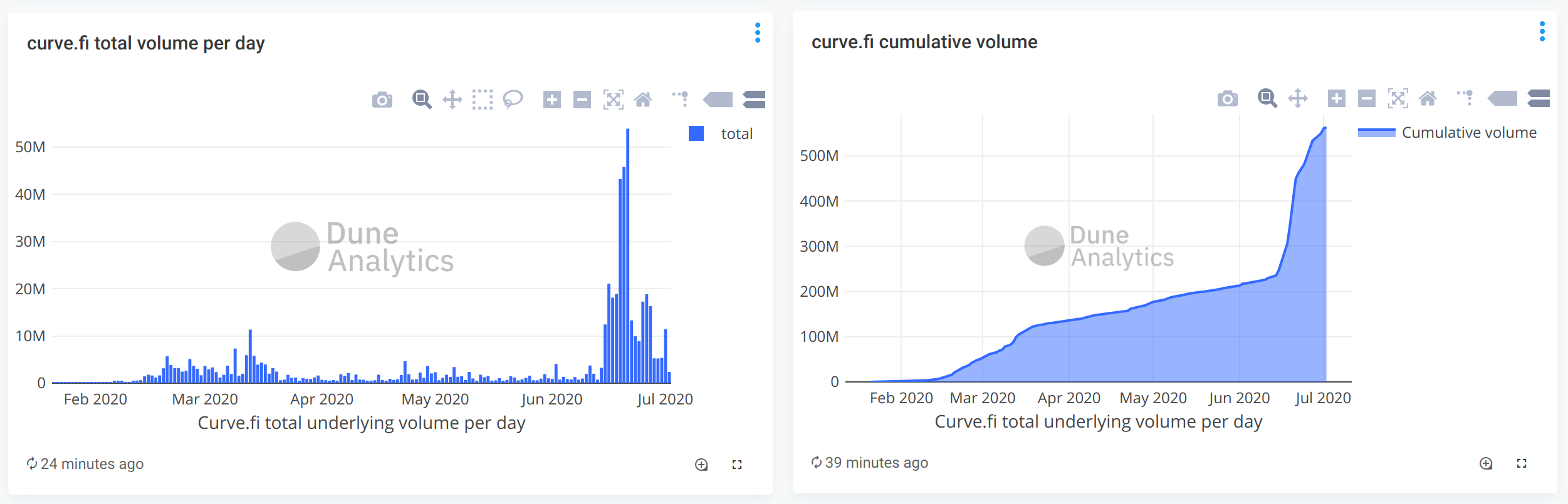This screenshot has height=504, width=1568.
Task: Open 'curve.fi cumulative volume' title link
Action: tap(924, 42)
